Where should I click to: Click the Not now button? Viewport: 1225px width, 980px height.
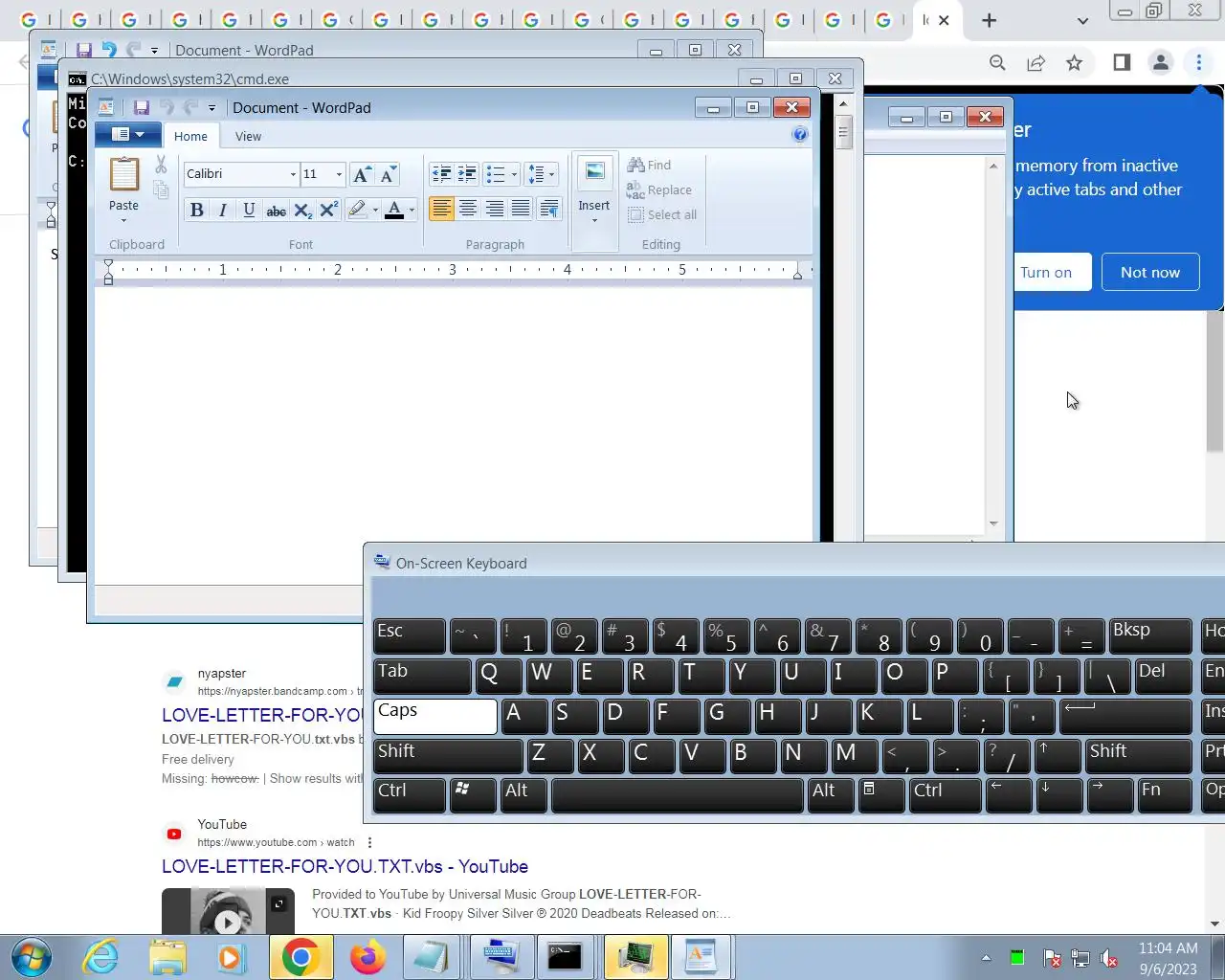[1150, 272]
